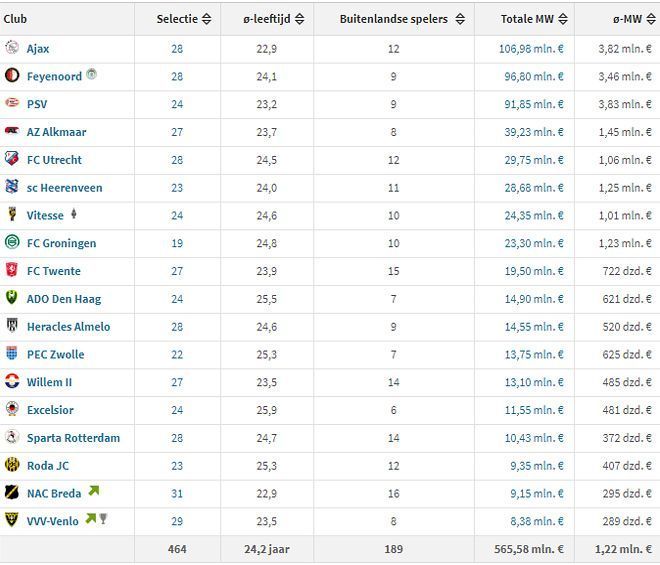This screenshot has width=660, height=565.
Task: Click the trophy icon next to VVV-Venlo
Action: click(104, 519)
